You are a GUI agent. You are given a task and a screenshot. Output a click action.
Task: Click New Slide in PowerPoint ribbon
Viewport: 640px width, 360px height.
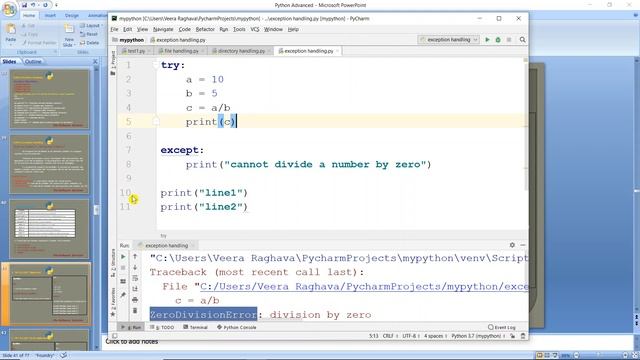tap(69, 35)
